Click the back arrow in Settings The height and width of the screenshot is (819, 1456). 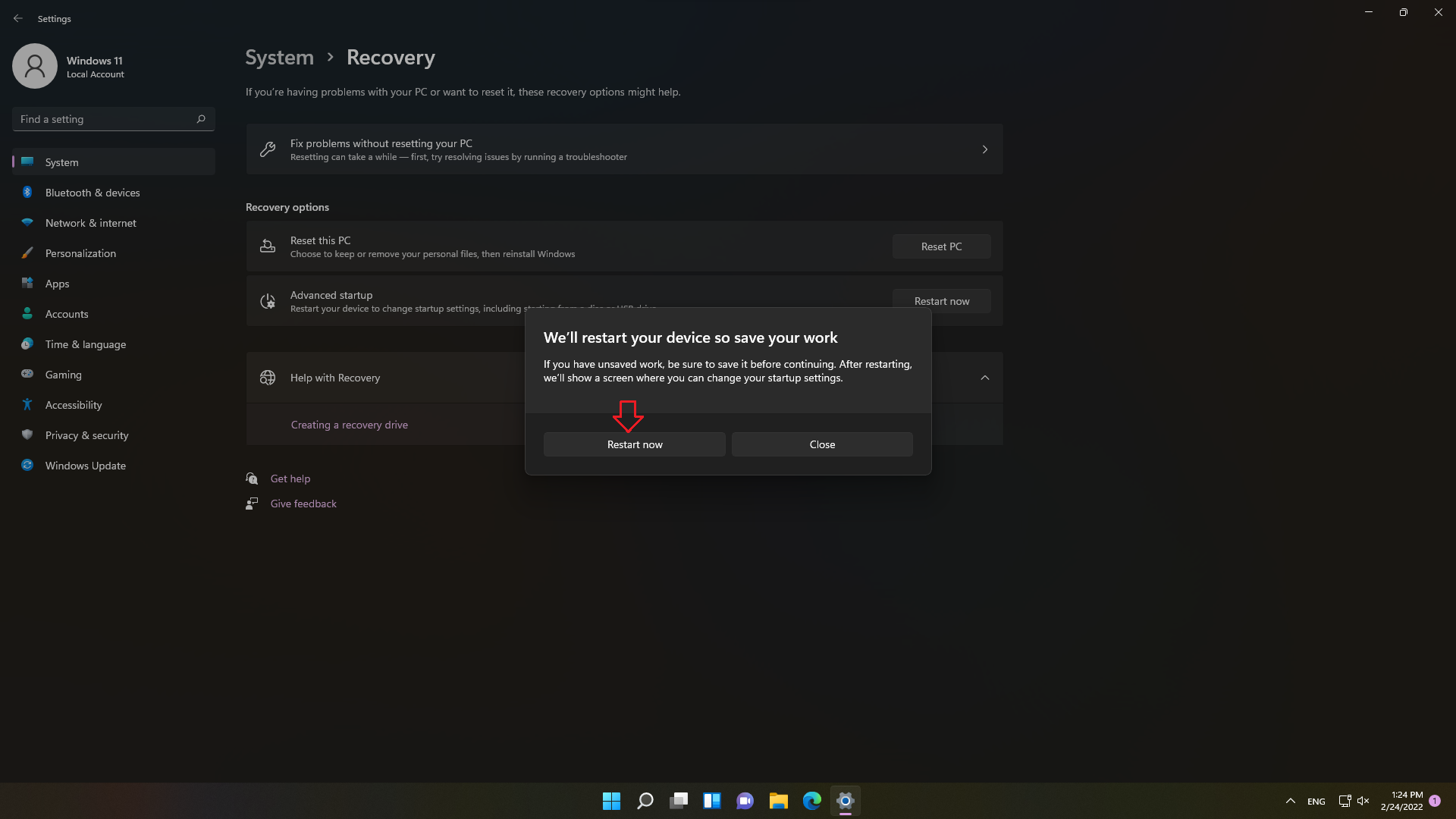tap(18, 18)
